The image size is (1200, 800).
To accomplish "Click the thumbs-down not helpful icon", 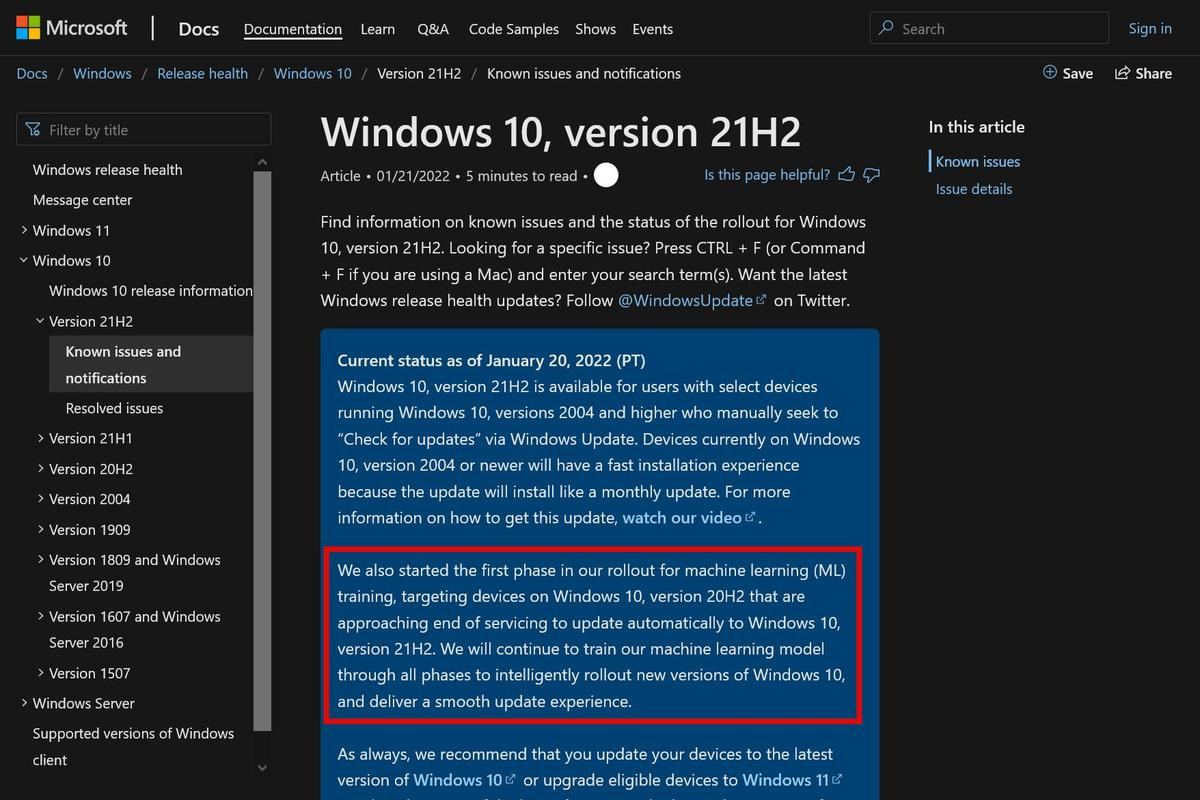I will [x=871, y=175].
